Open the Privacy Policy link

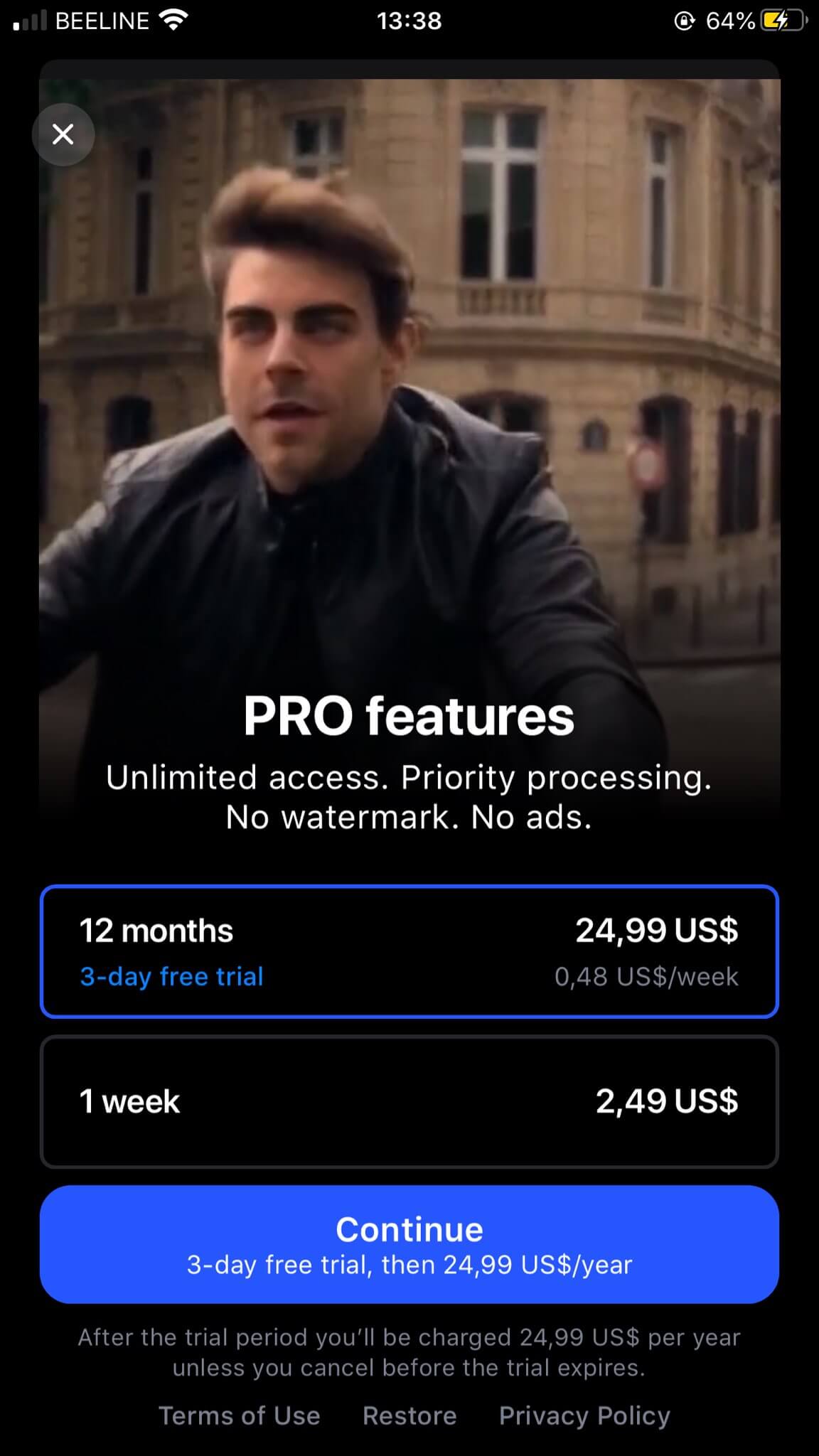[584, 1415]
